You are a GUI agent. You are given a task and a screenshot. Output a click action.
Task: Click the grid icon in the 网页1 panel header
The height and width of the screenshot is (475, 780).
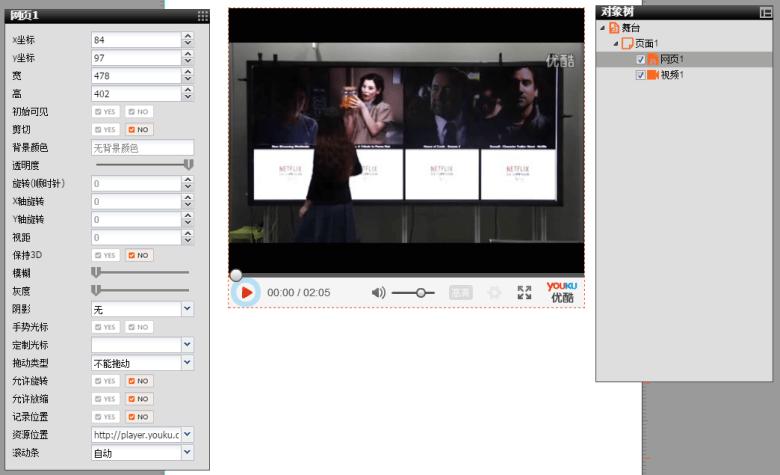pos(202,15)
